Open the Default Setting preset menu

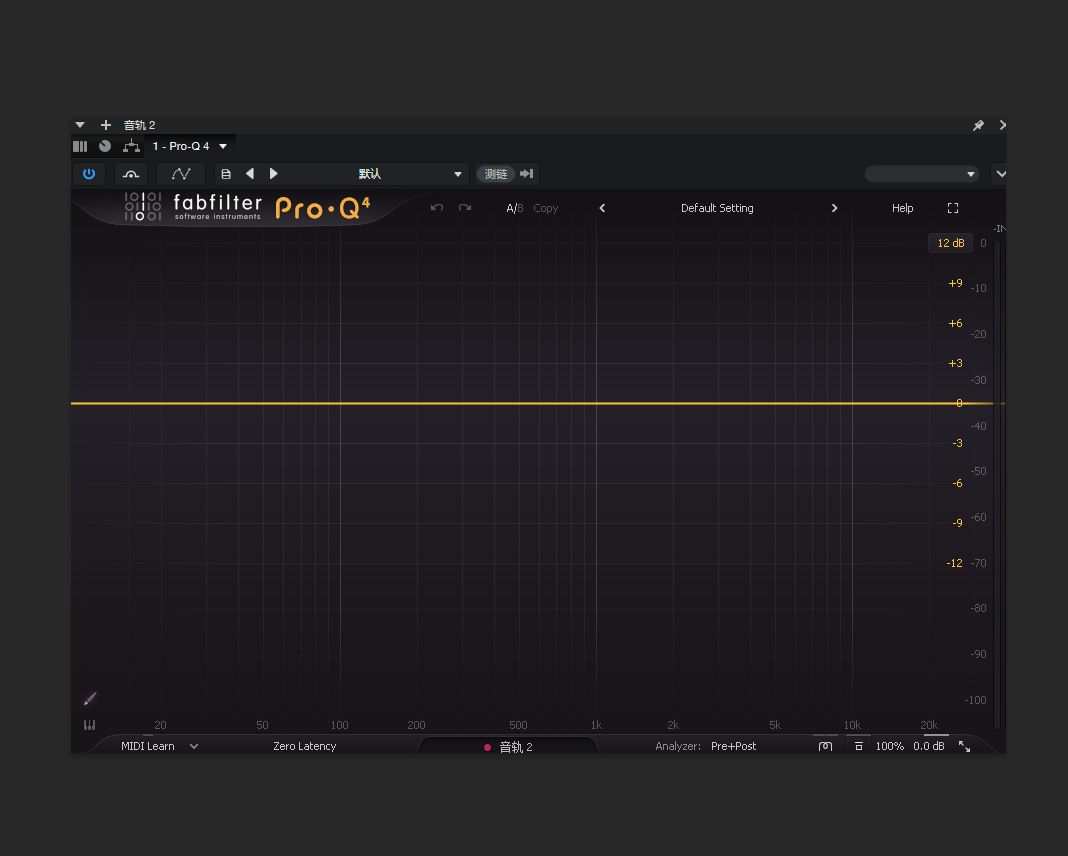pos(717,208)
